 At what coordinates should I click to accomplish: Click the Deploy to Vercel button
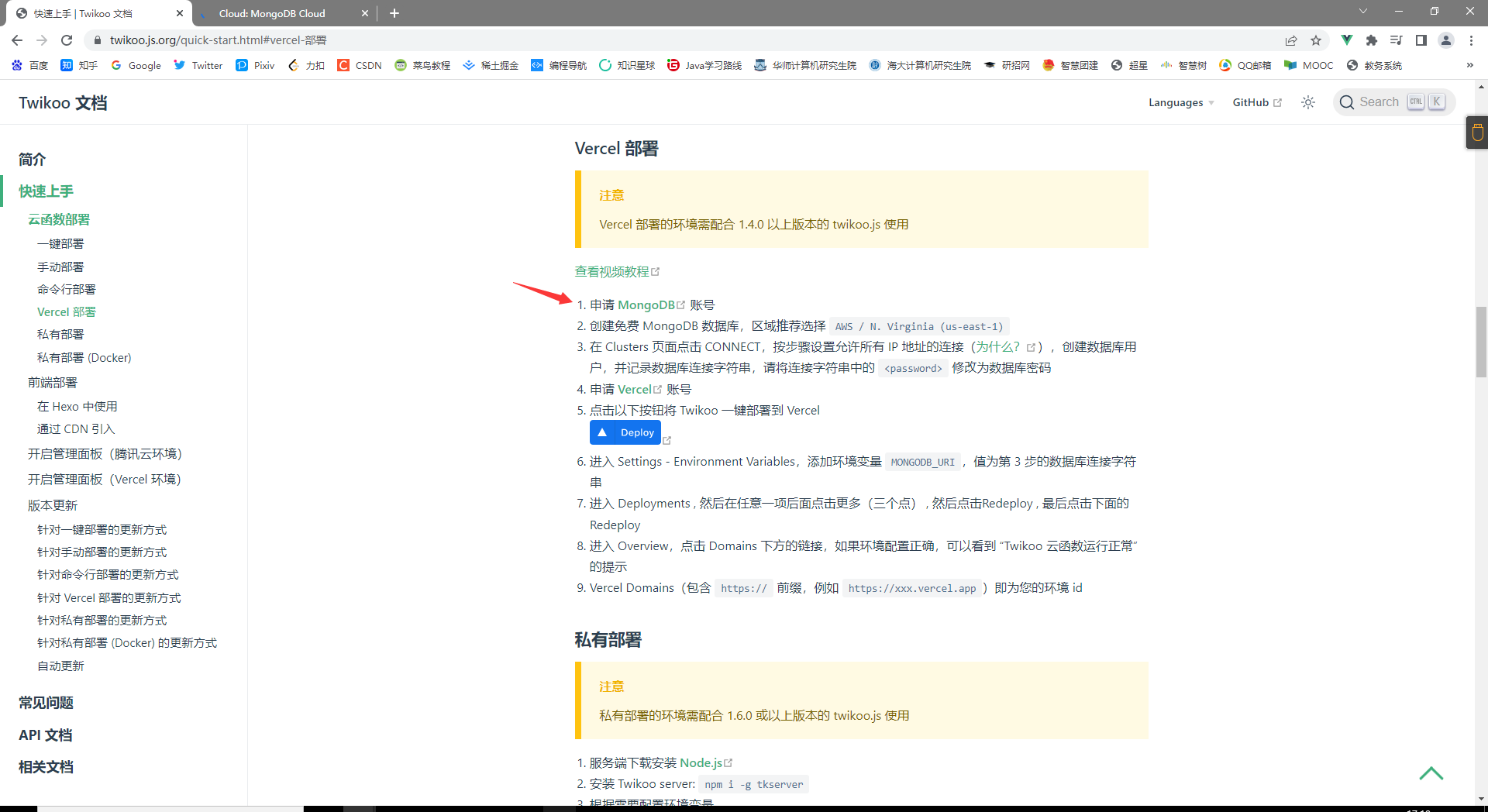(x=625, y=432)
